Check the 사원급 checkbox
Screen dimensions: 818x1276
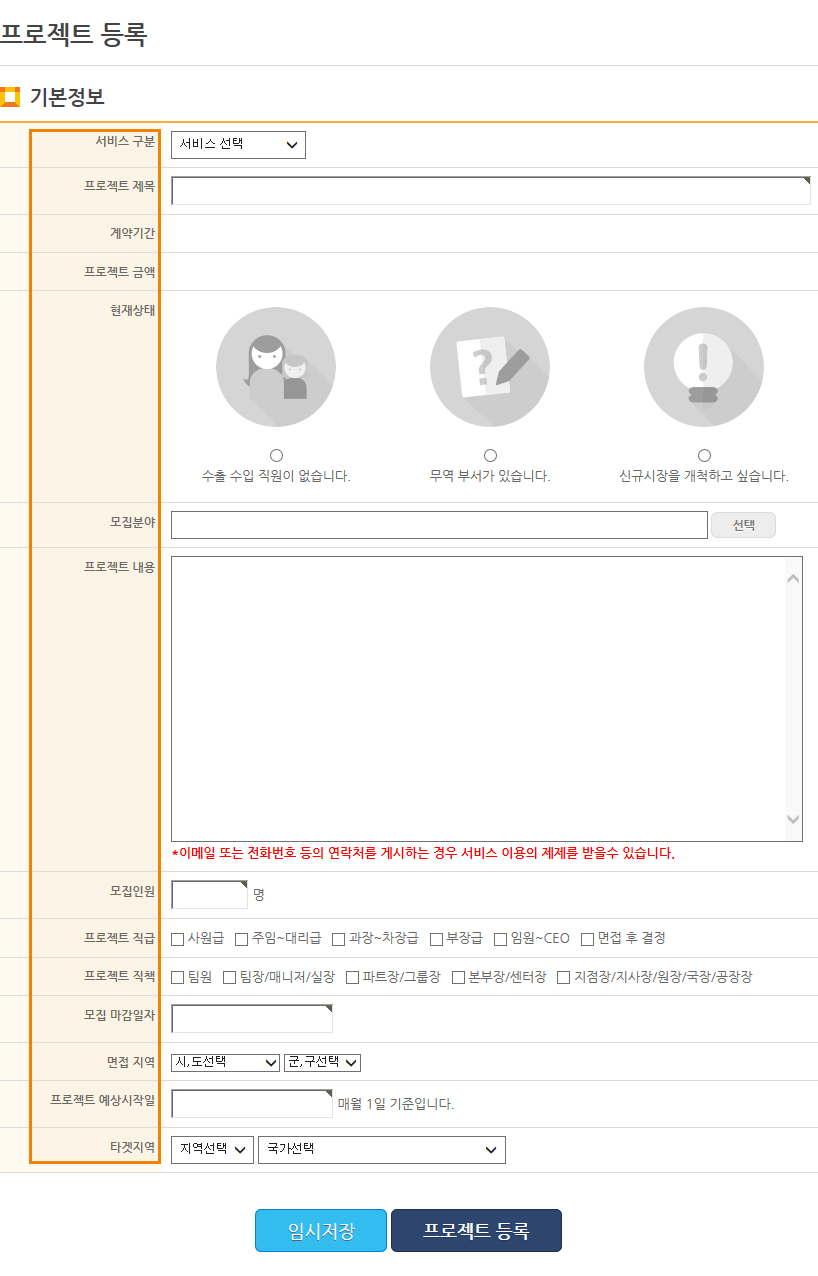point(178,939)
